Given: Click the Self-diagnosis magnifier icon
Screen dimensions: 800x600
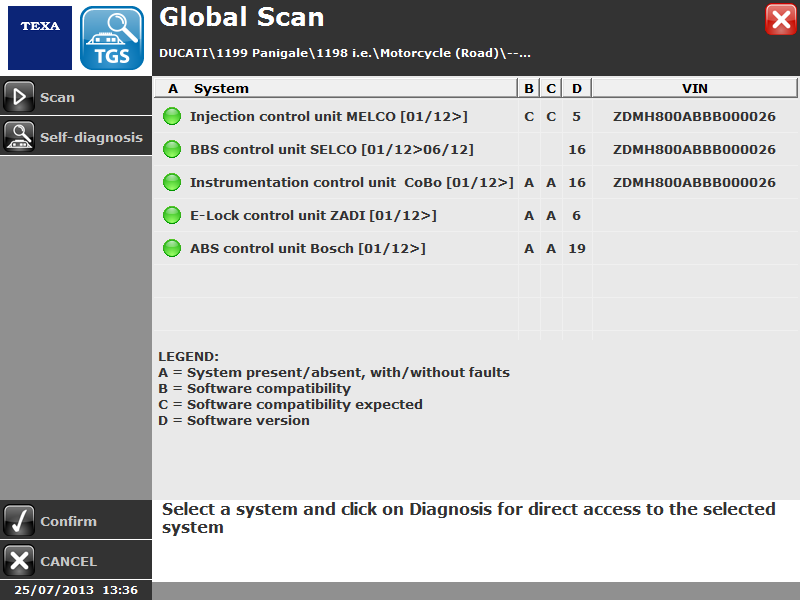Looking at the screenshot, I should [19, 136].
